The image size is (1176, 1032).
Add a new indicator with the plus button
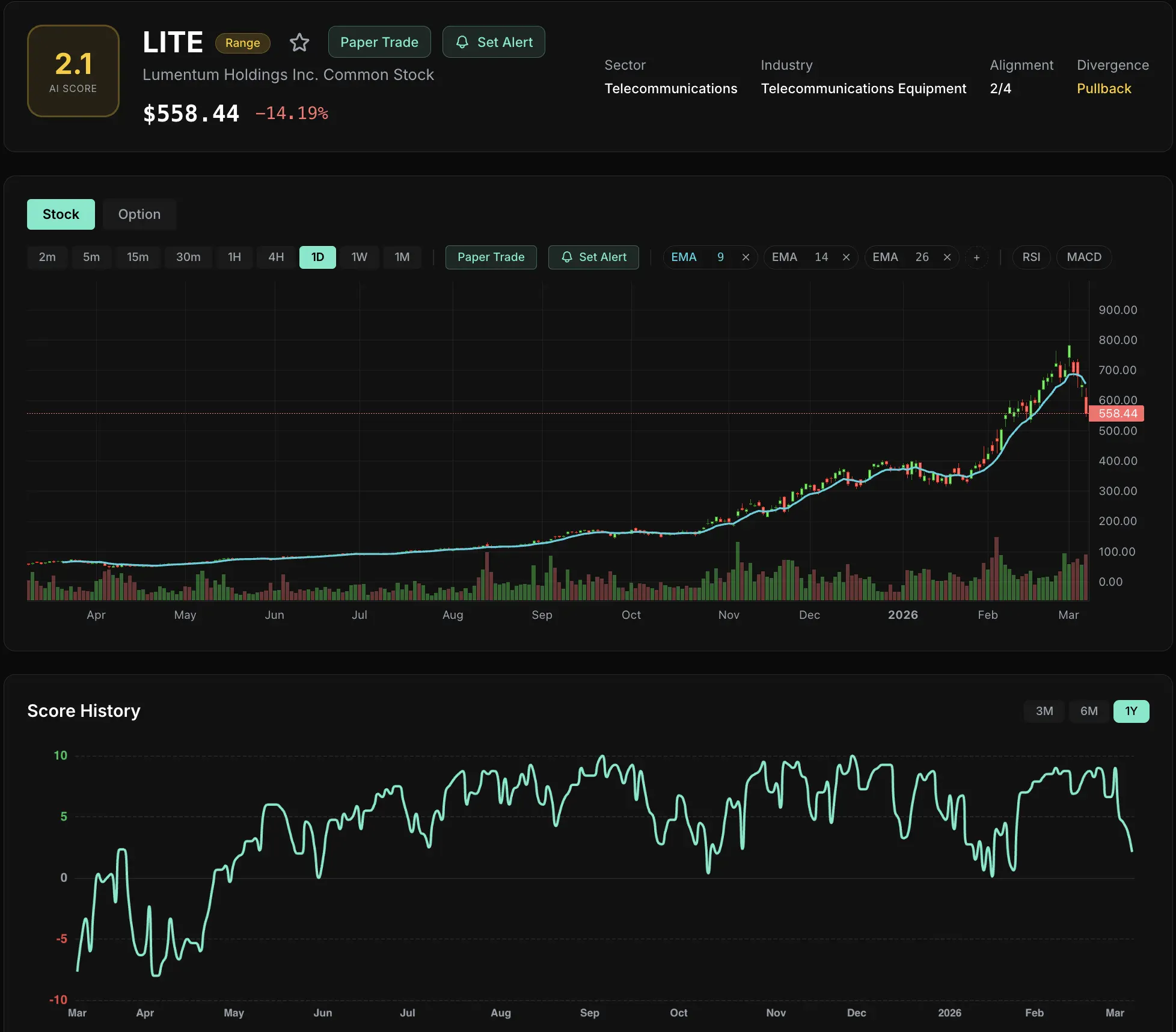click(x=976, y=257)
